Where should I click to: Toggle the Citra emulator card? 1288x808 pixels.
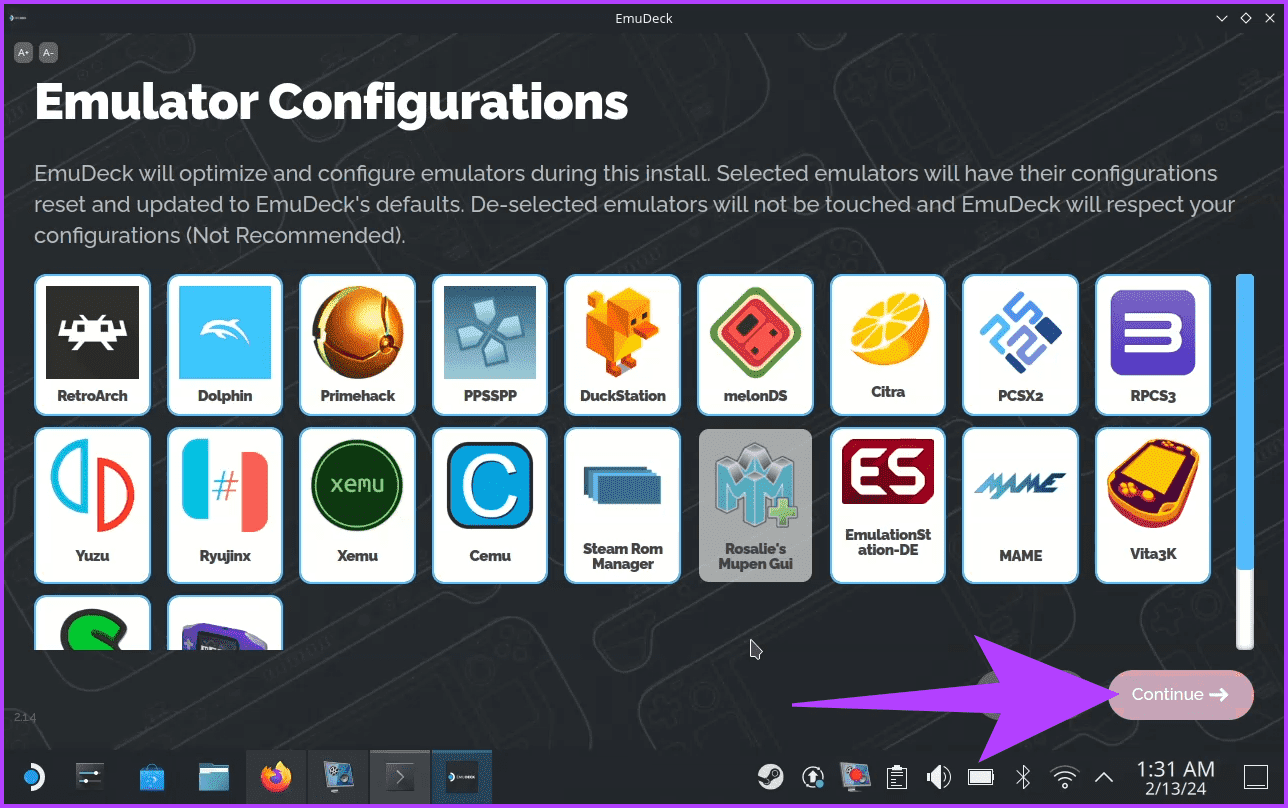coord(888,345)
